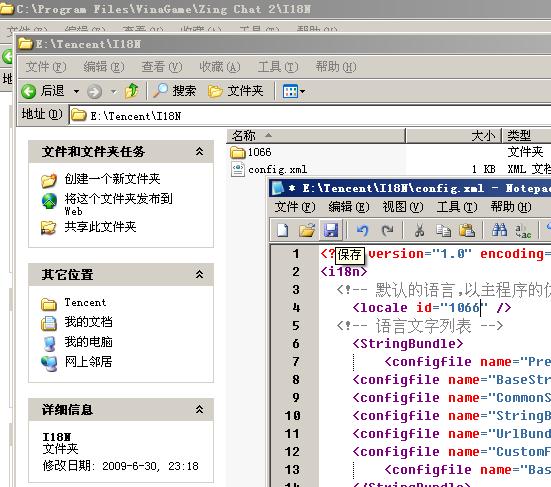Toggle the 文件夹 folders pane
This screenshot has height=487, width=551.
pos(235,91)
